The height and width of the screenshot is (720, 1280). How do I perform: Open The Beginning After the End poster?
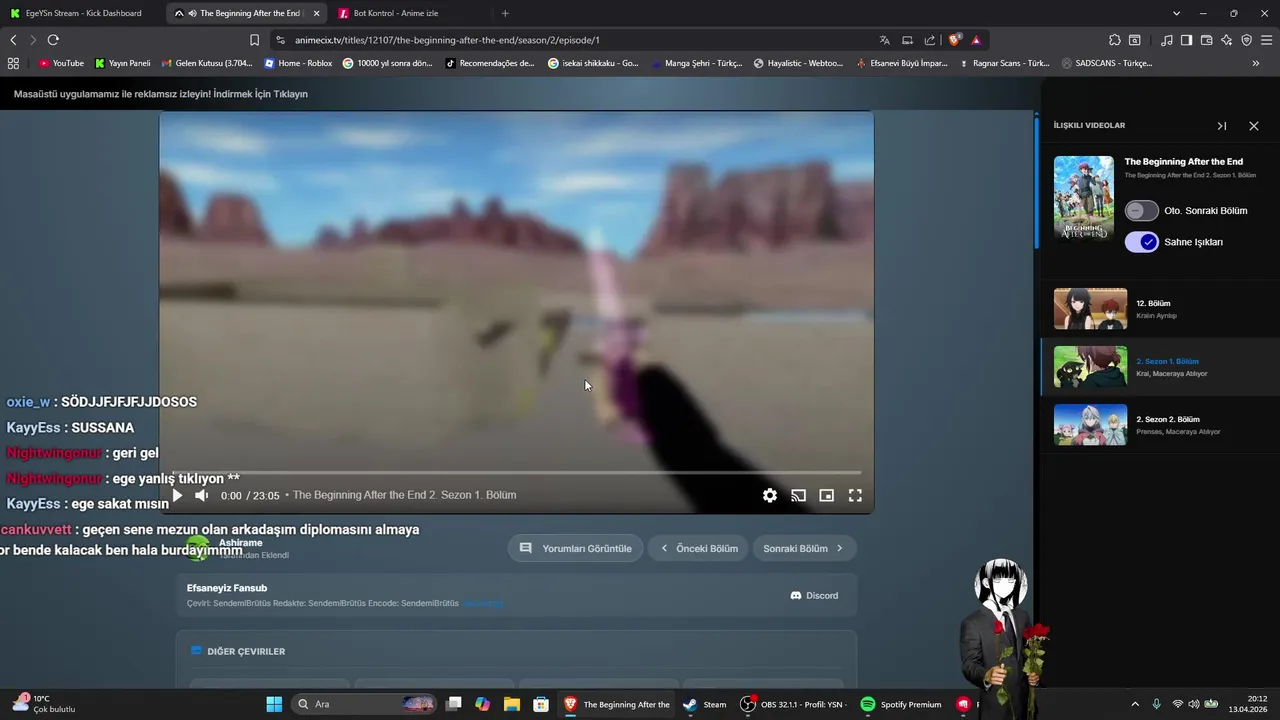[1083, 197]
